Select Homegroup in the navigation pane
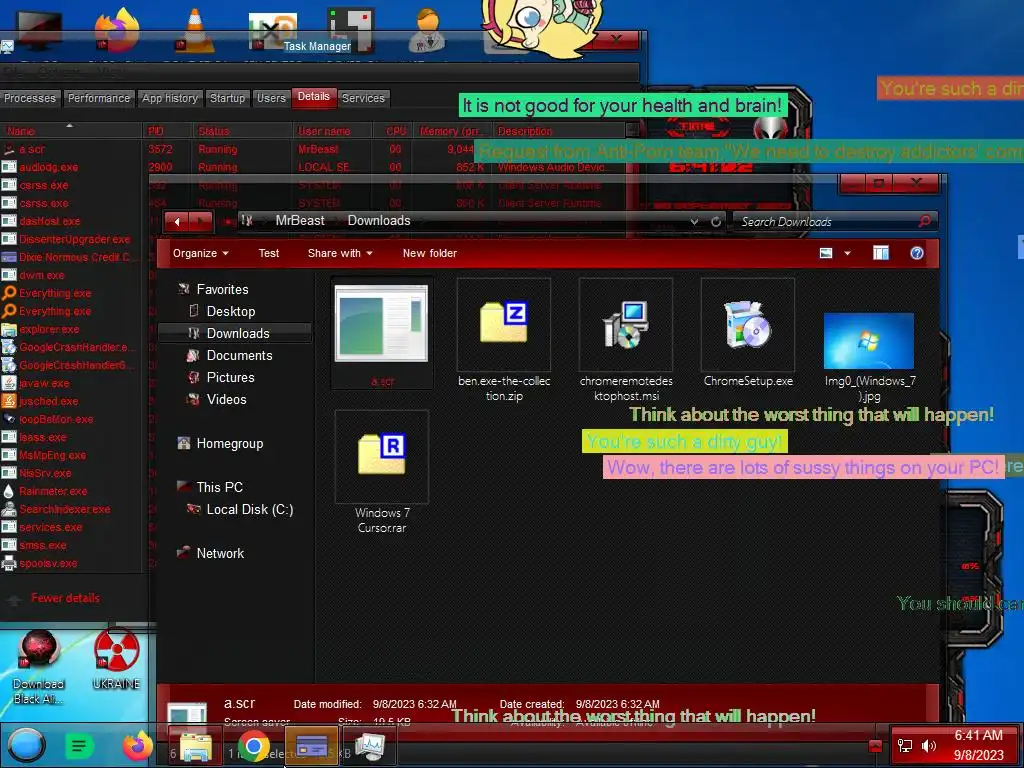The height and width of the screenshot is (768, 1024). tap(229, 443)
